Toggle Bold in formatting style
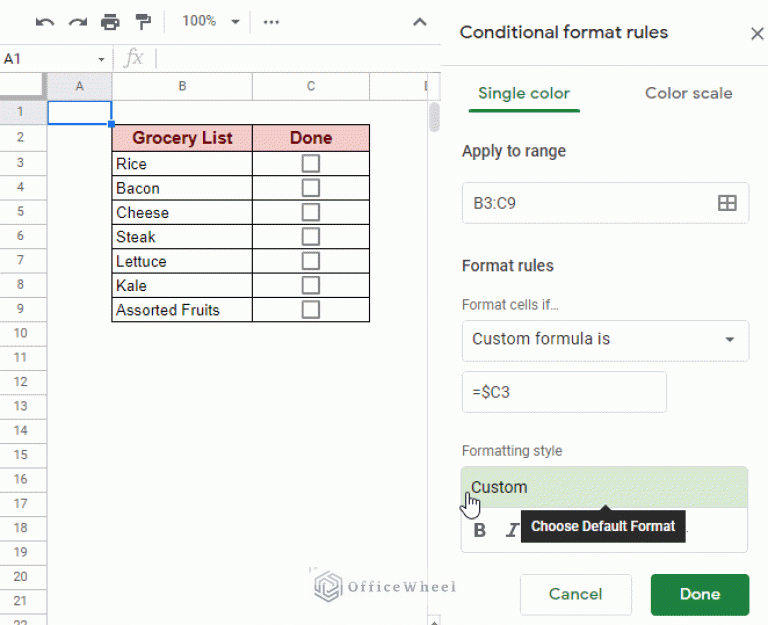 (480, 530)
